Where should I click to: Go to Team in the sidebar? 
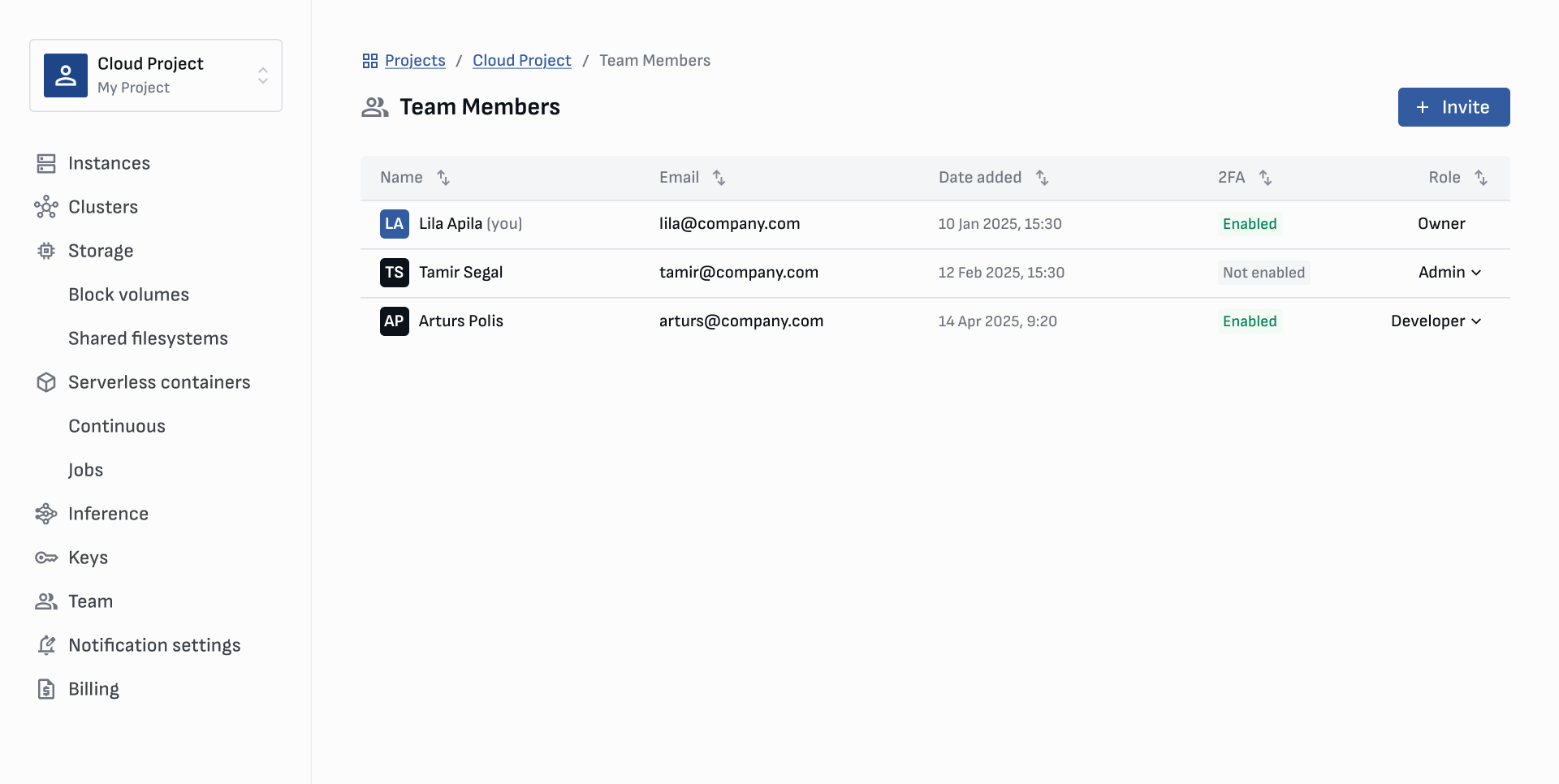pos(90,601)
